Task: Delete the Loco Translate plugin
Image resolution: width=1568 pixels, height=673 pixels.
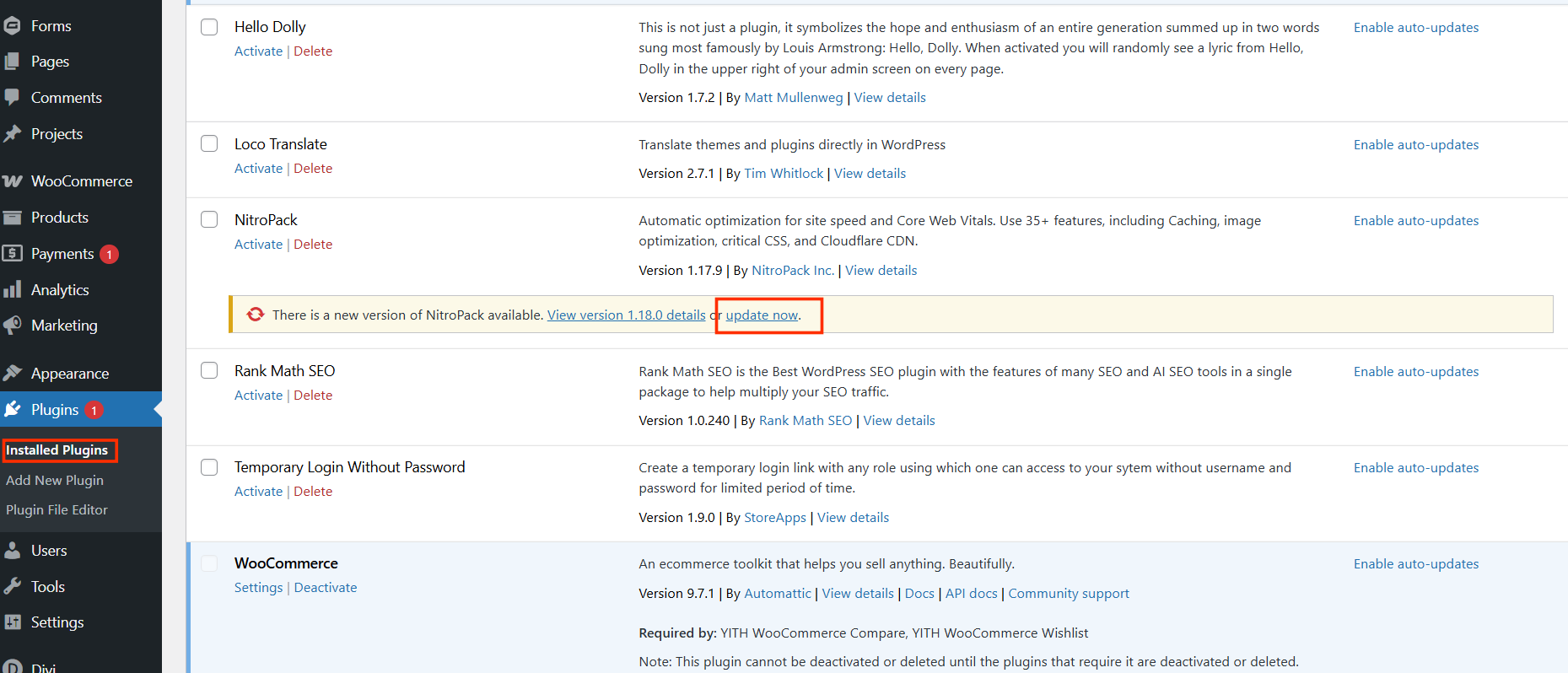Action: [x=313, y=168]
